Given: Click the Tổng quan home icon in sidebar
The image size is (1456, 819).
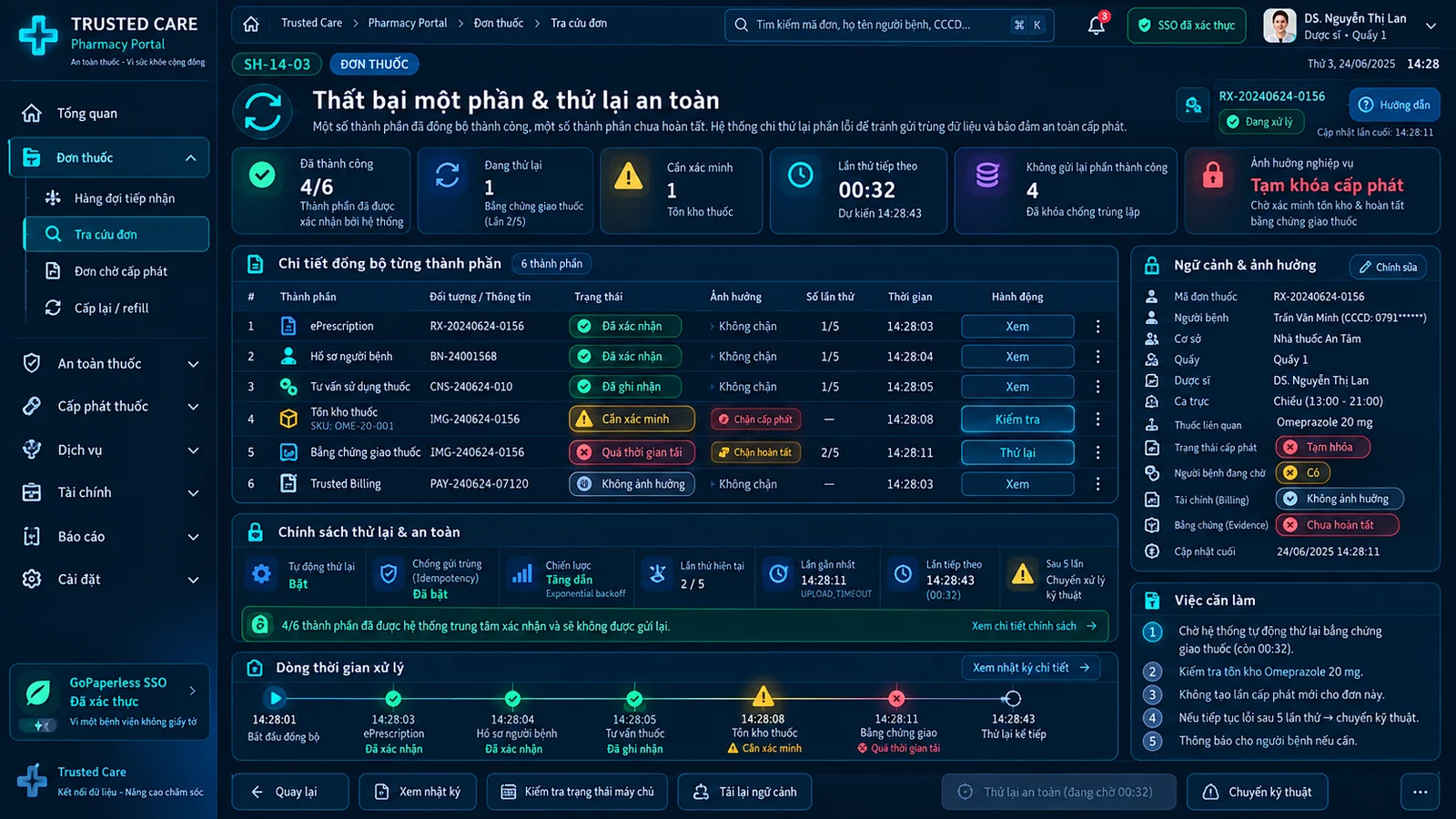Looking at the screenshot, I should point(32,113).
